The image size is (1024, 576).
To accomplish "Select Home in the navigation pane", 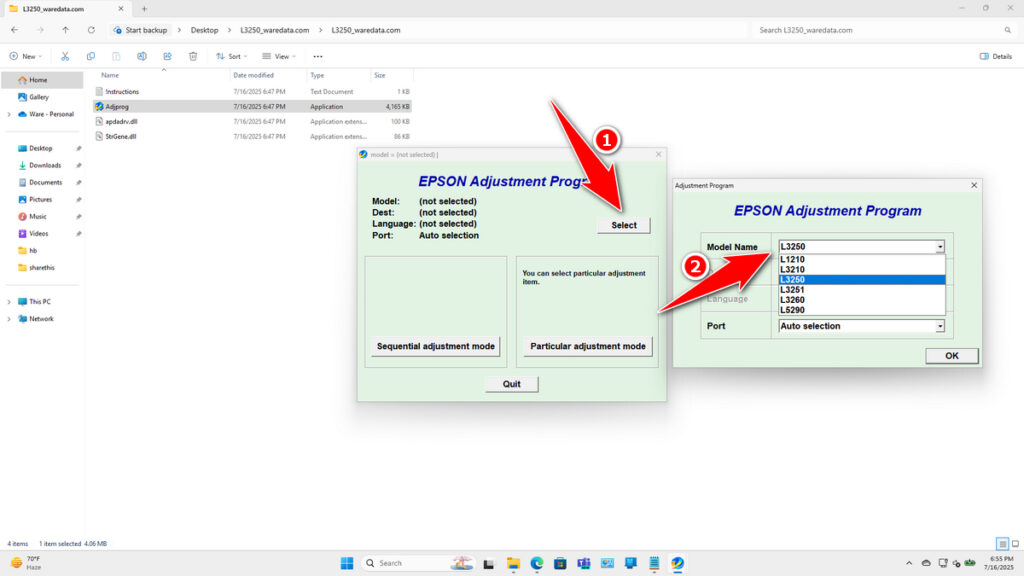I will pos(42,80).
